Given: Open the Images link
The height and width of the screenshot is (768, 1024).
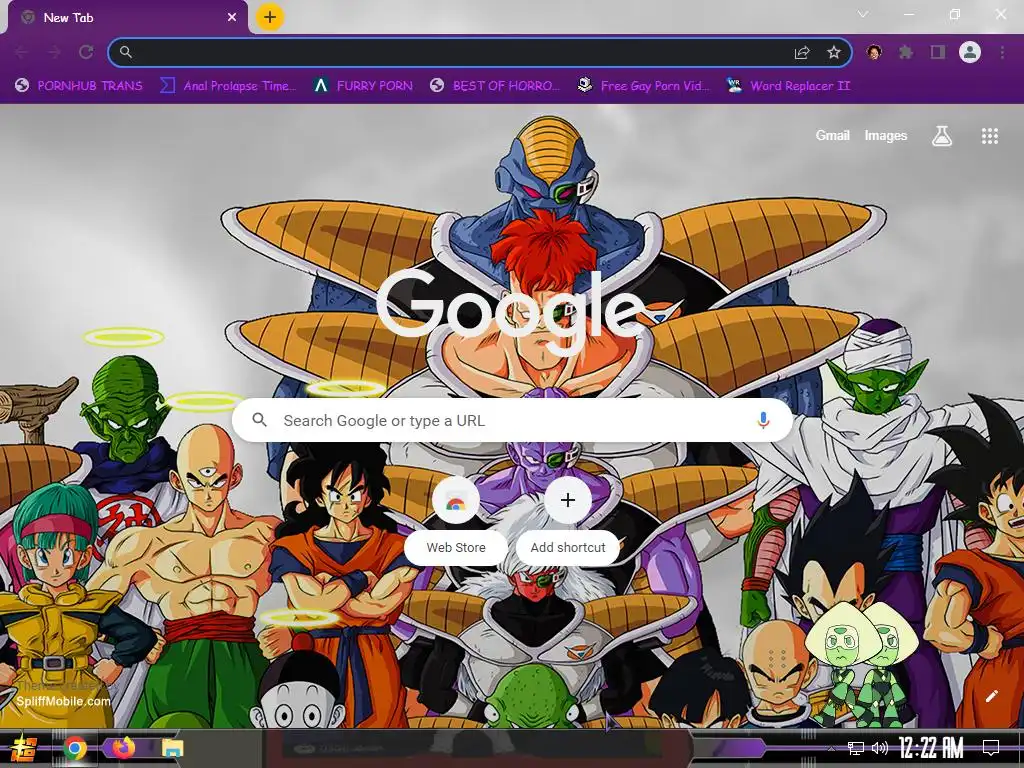Looking at the screenshot, I should coord(886,135).
